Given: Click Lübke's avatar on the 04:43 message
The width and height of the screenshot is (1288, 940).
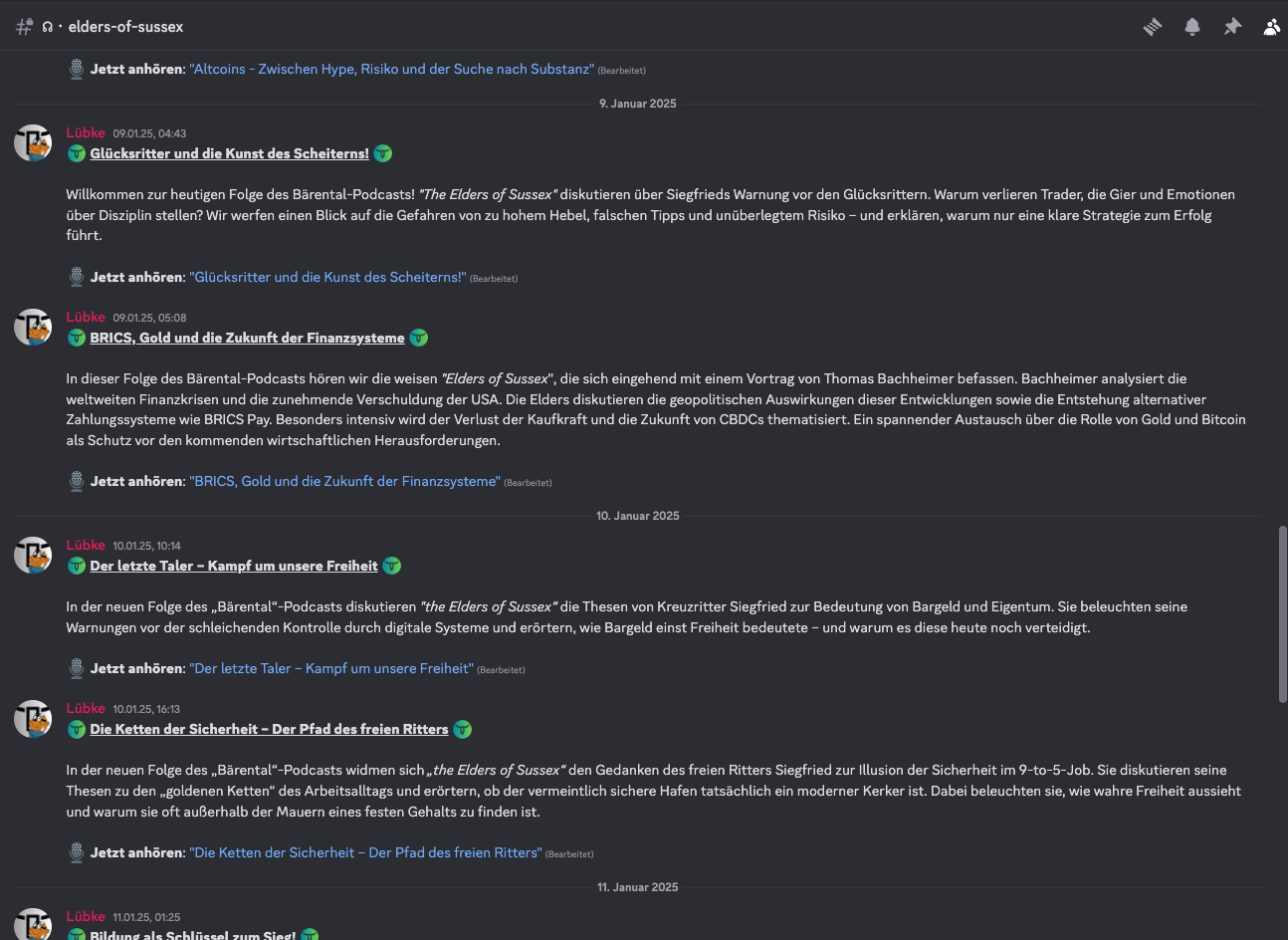Looking at the screenshot, I should click(33, 142).
